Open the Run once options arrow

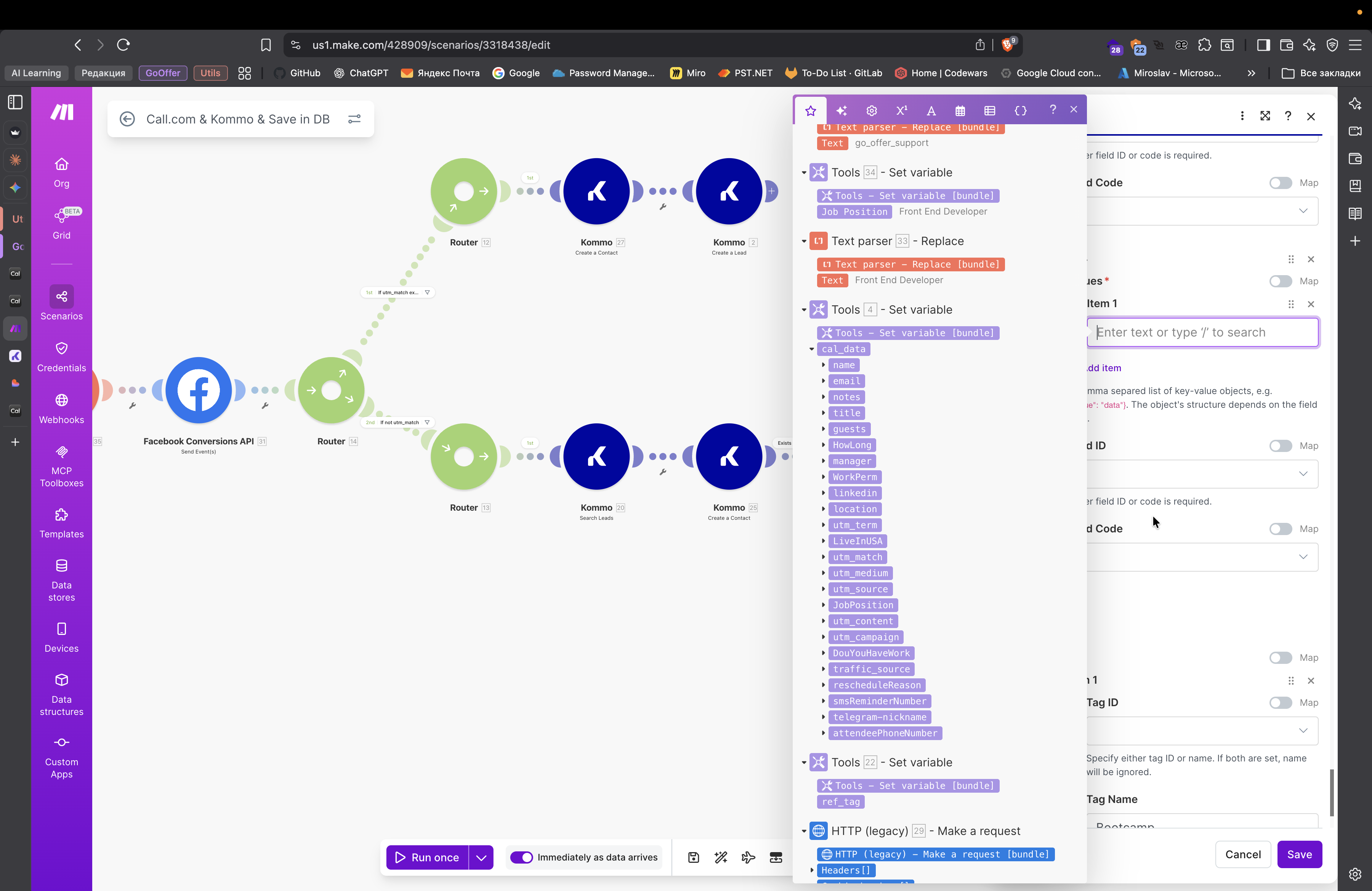(481, 857)
